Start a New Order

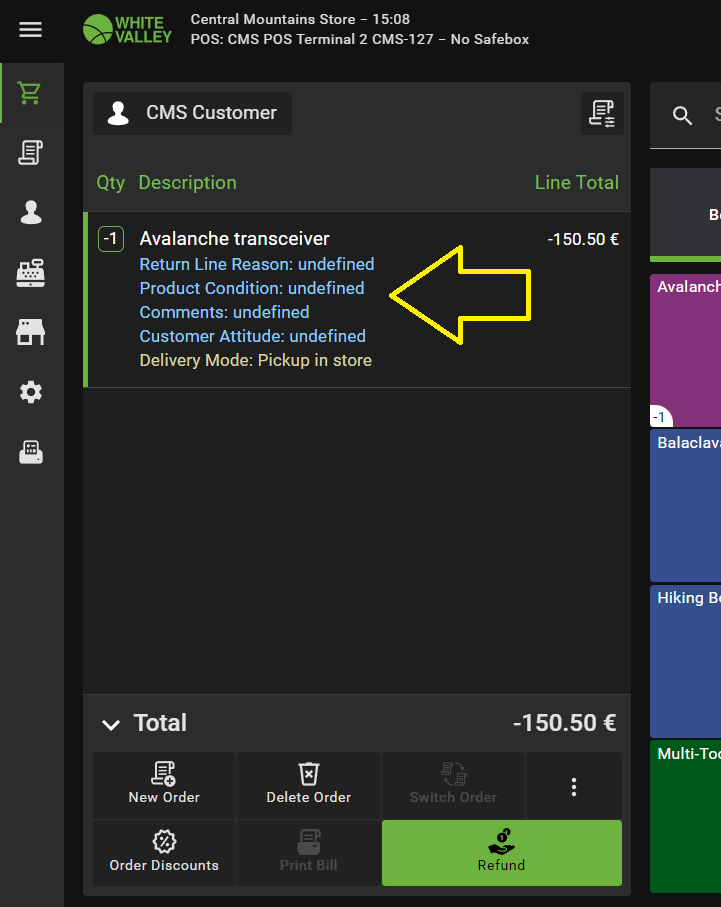164,785
